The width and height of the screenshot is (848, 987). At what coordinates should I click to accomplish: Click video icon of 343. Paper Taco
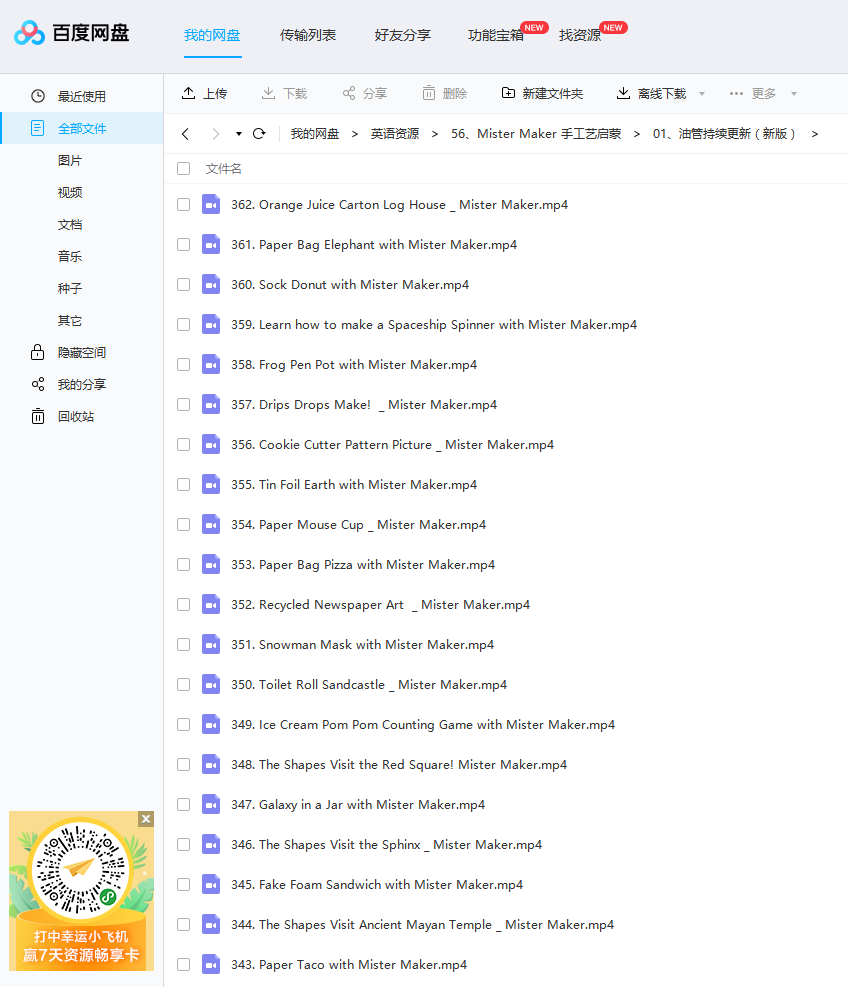click(x=211, y=964)
